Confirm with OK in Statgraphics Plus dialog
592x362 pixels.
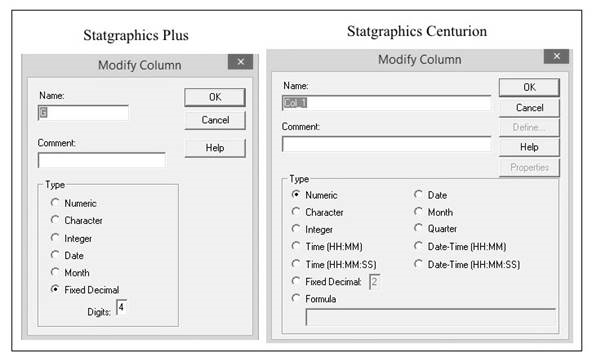[x=215, y=97]
